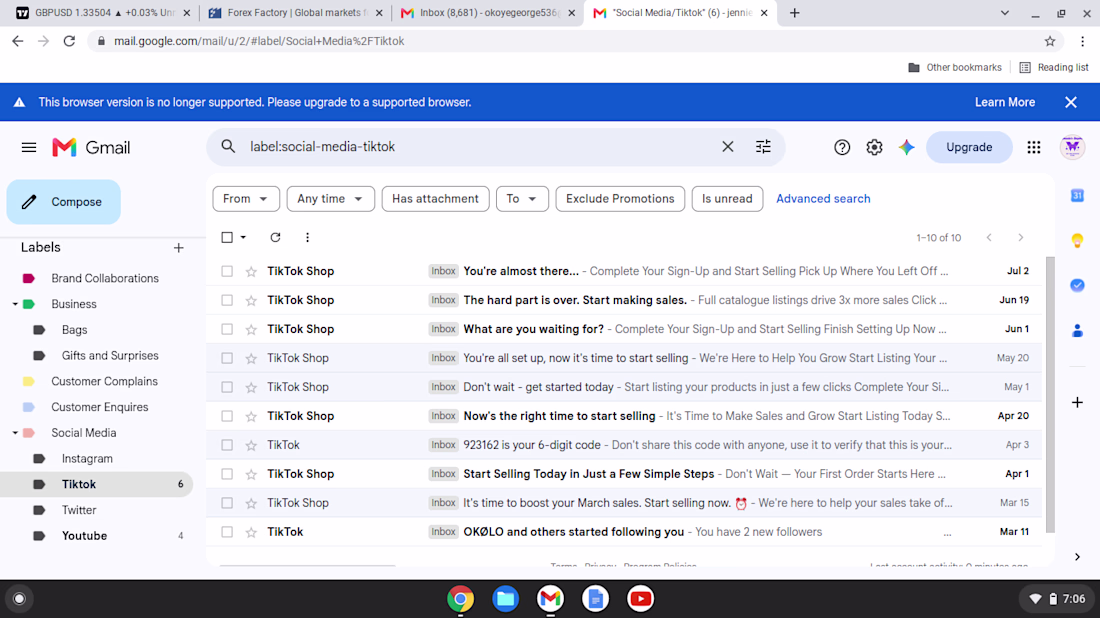
Task: Select "The hard part is over" email checkbox
Action: tap(227, 300)
